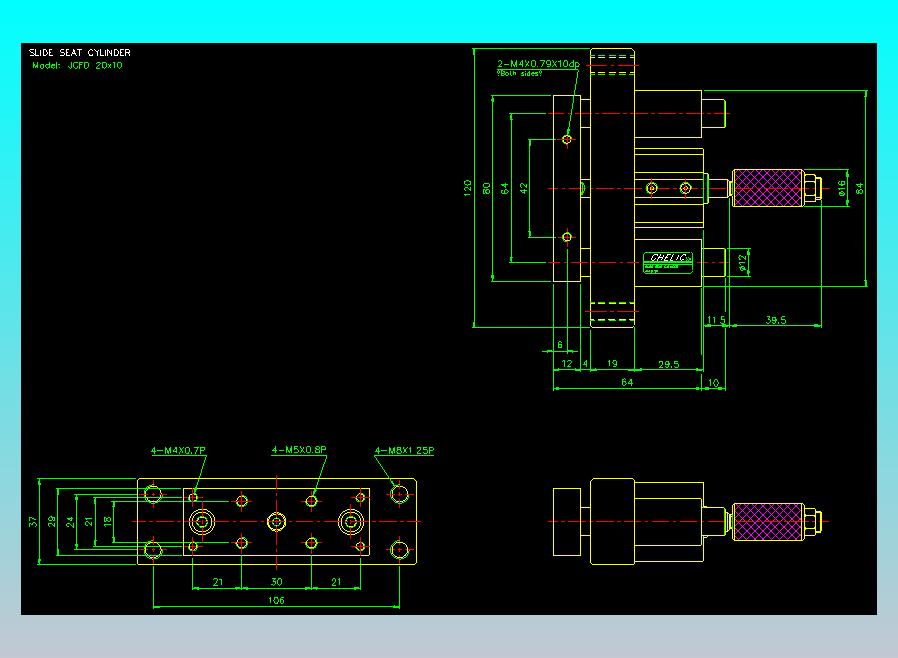Click the 84 height dimension value
Viewport: 898px width, 658px height.
pos(860,188)
